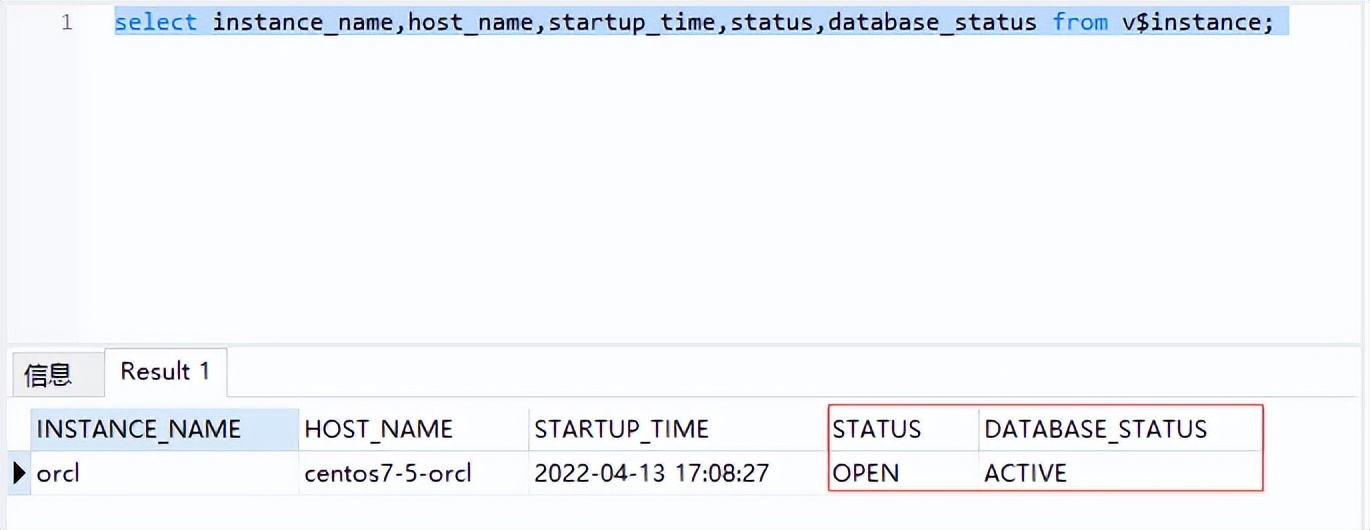Click the from keyword in the query

pyautogui.click(x=1080, y=22)
